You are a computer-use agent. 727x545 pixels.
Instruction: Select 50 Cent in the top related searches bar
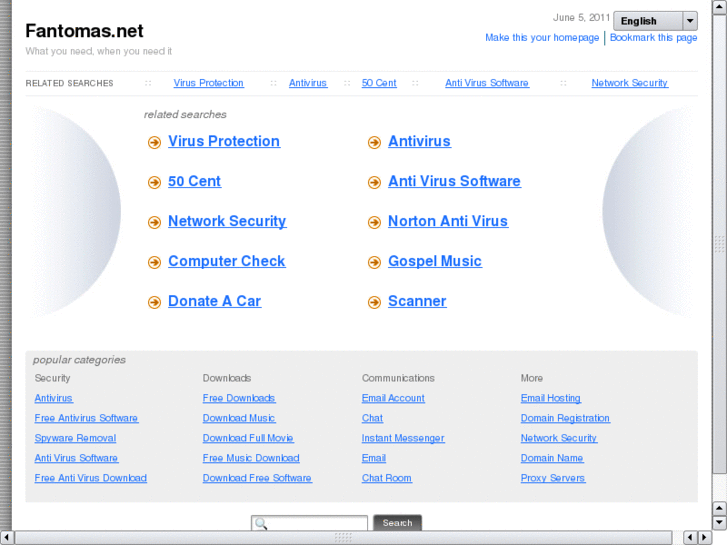[x=379, y=83]
